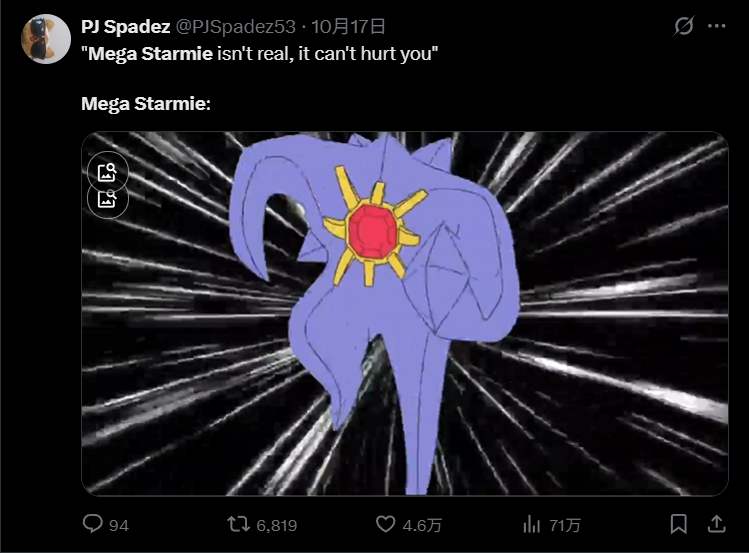Open the tweet's 10月17日 timestamp link
749x553 pixels.
pos(348,27)
